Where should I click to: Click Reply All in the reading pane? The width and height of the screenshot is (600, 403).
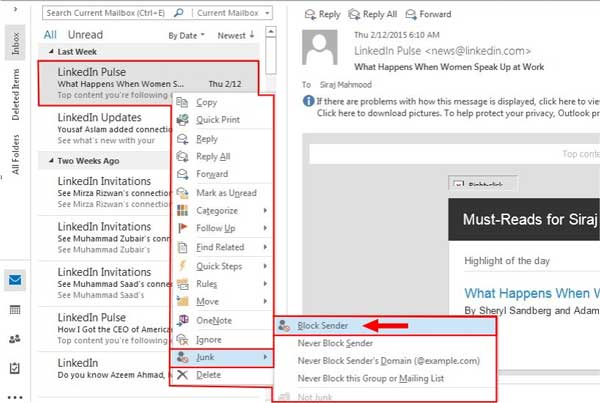[372, 15]
